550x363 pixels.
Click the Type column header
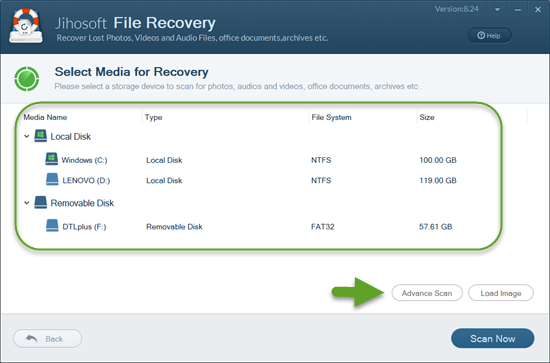[153, 117]
